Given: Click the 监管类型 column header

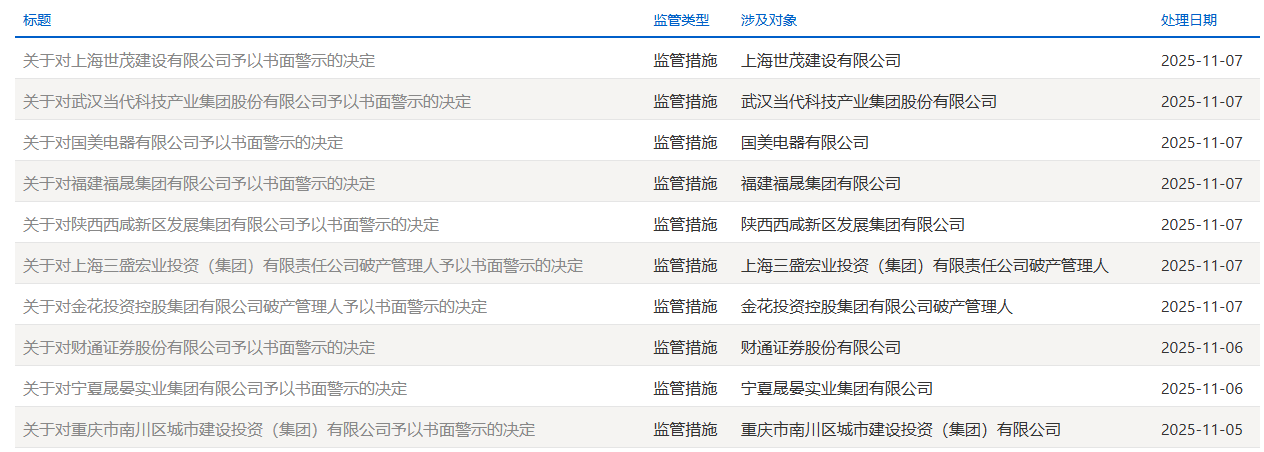Looking at the screenshot, I should pyautogui.click(x=681, y=20).
